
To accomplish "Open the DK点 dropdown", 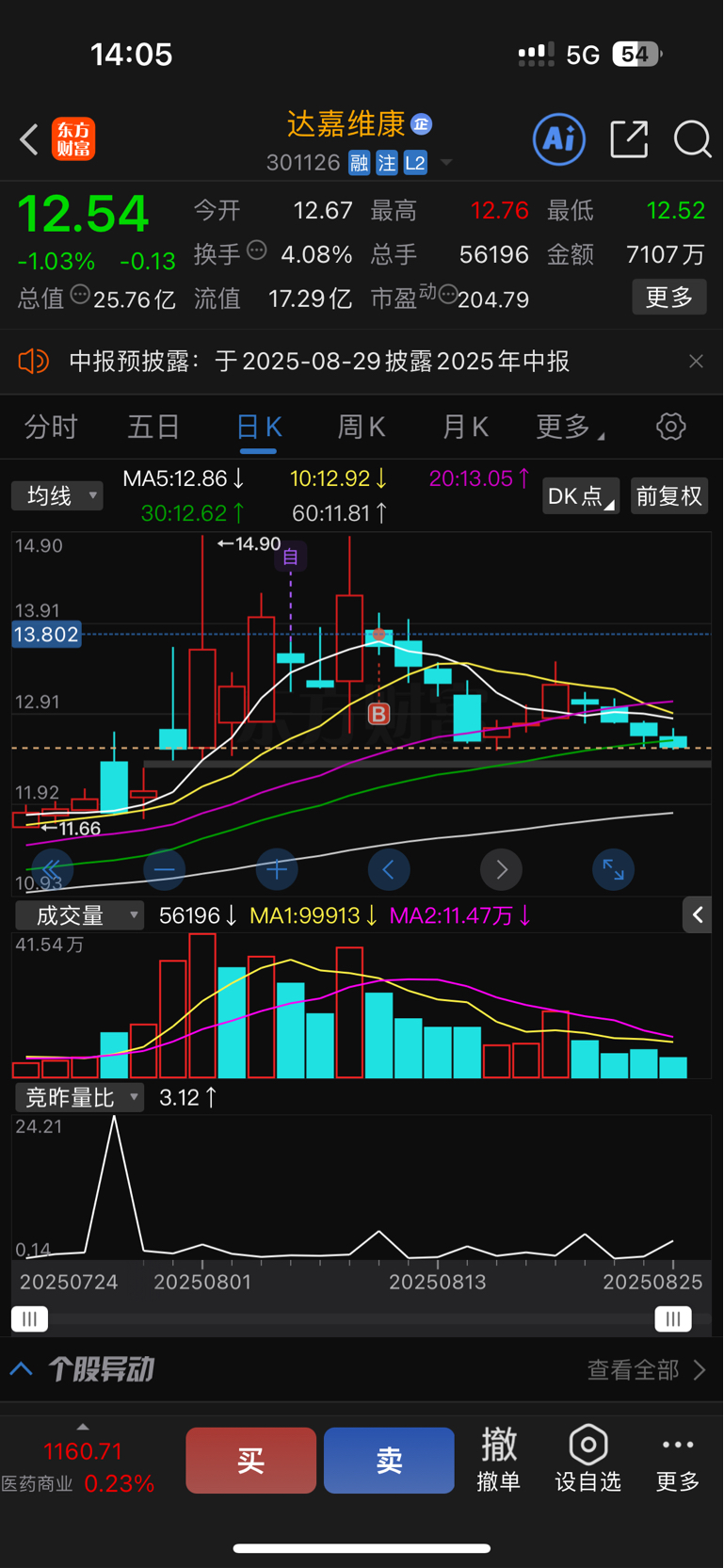I will [x=580, y=496].
